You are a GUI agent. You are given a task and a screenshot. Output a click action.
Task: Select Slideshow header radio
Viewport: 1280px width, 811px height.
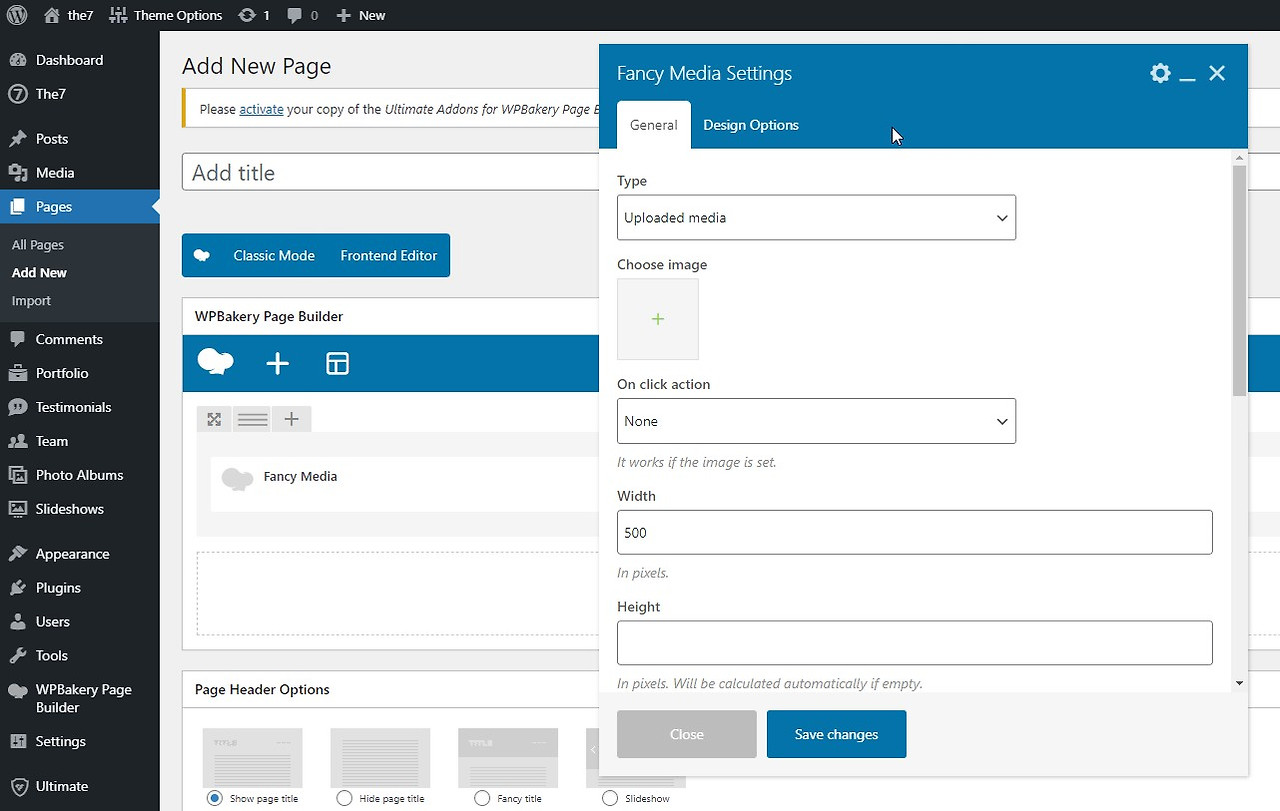coord(610,798)
